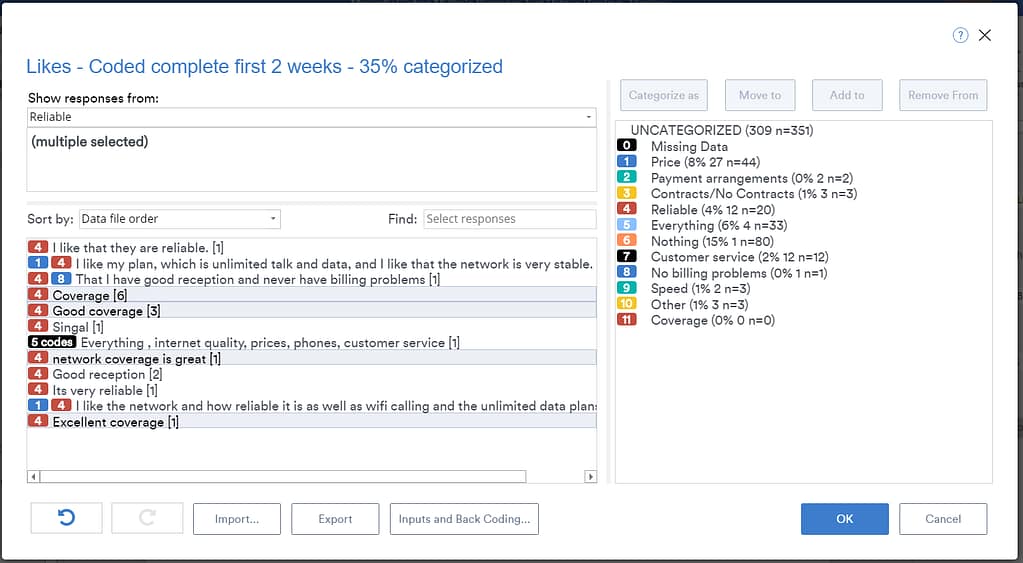The image size is (1023, 563).
Task: Click the teal 9 badge beside Speed category
Action: pyautogui.click(x=627, y=289)
